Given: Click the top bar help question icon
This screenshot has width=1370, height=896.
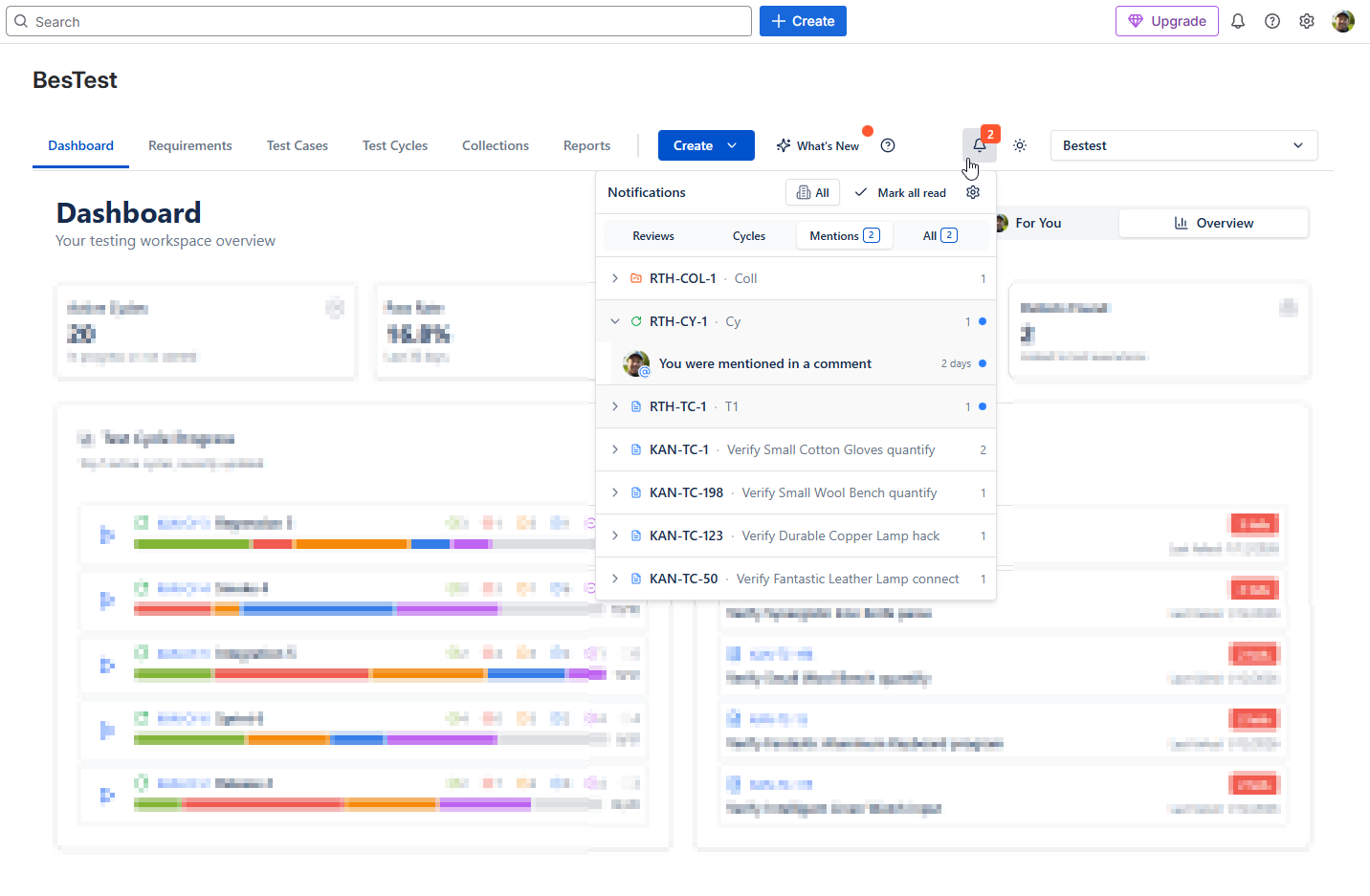Looking at the screenshot, I should [1272, 21].
